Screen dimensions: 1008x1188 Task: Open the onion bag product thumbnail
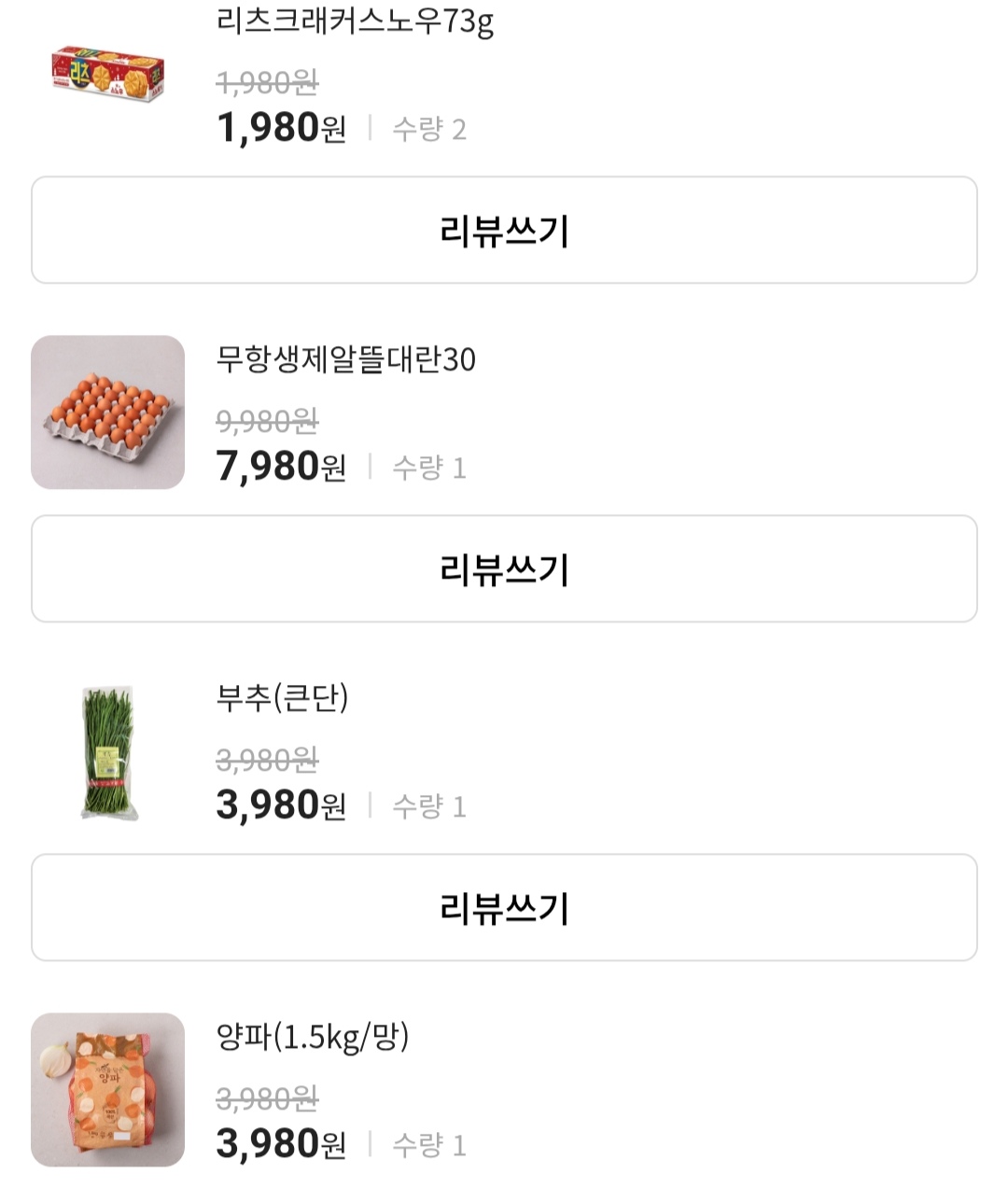pos(107,1089)
